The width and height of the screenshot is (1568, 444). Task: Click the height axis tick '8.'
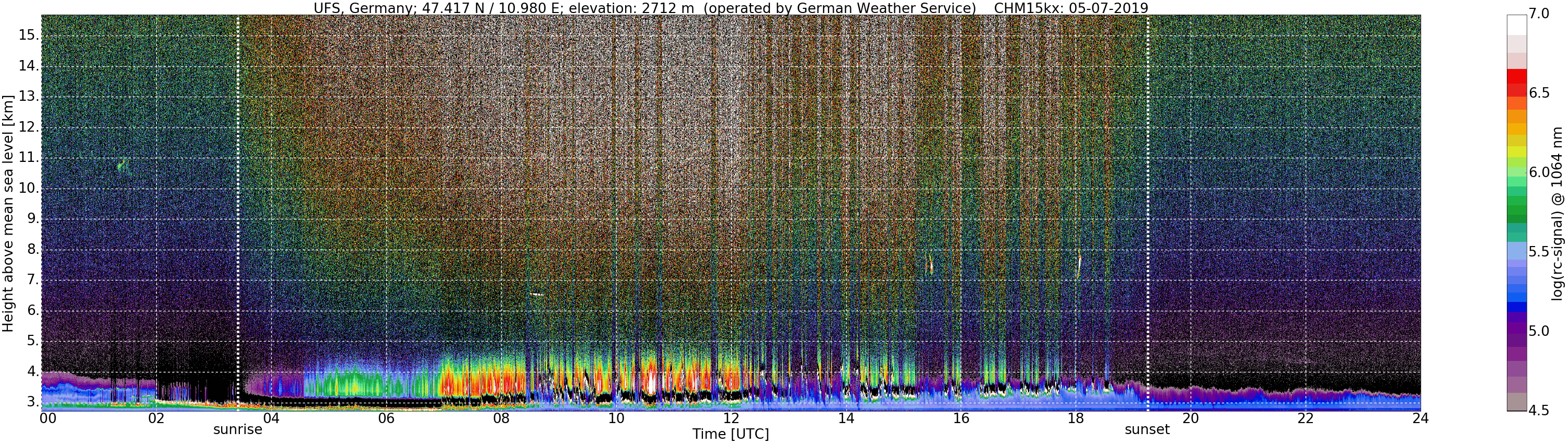tap(33, 249)
